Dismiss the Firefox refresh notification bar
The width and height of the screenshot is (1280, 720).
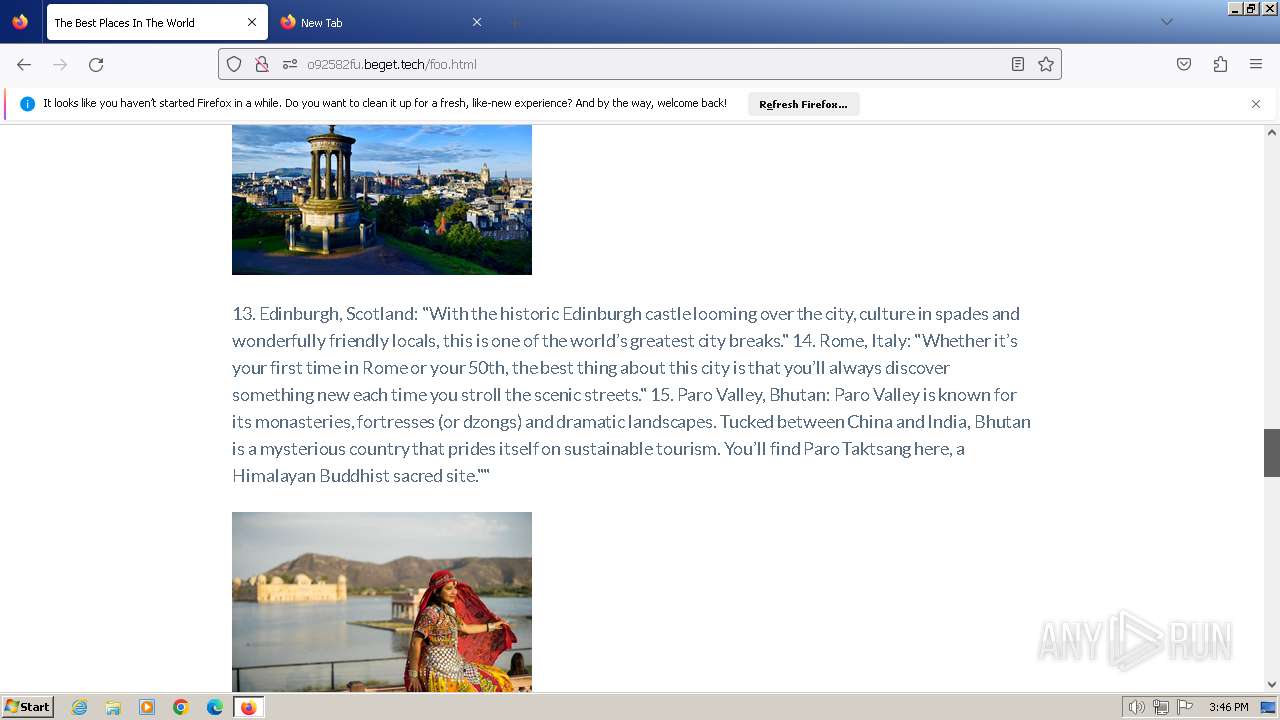[1256, 104]
